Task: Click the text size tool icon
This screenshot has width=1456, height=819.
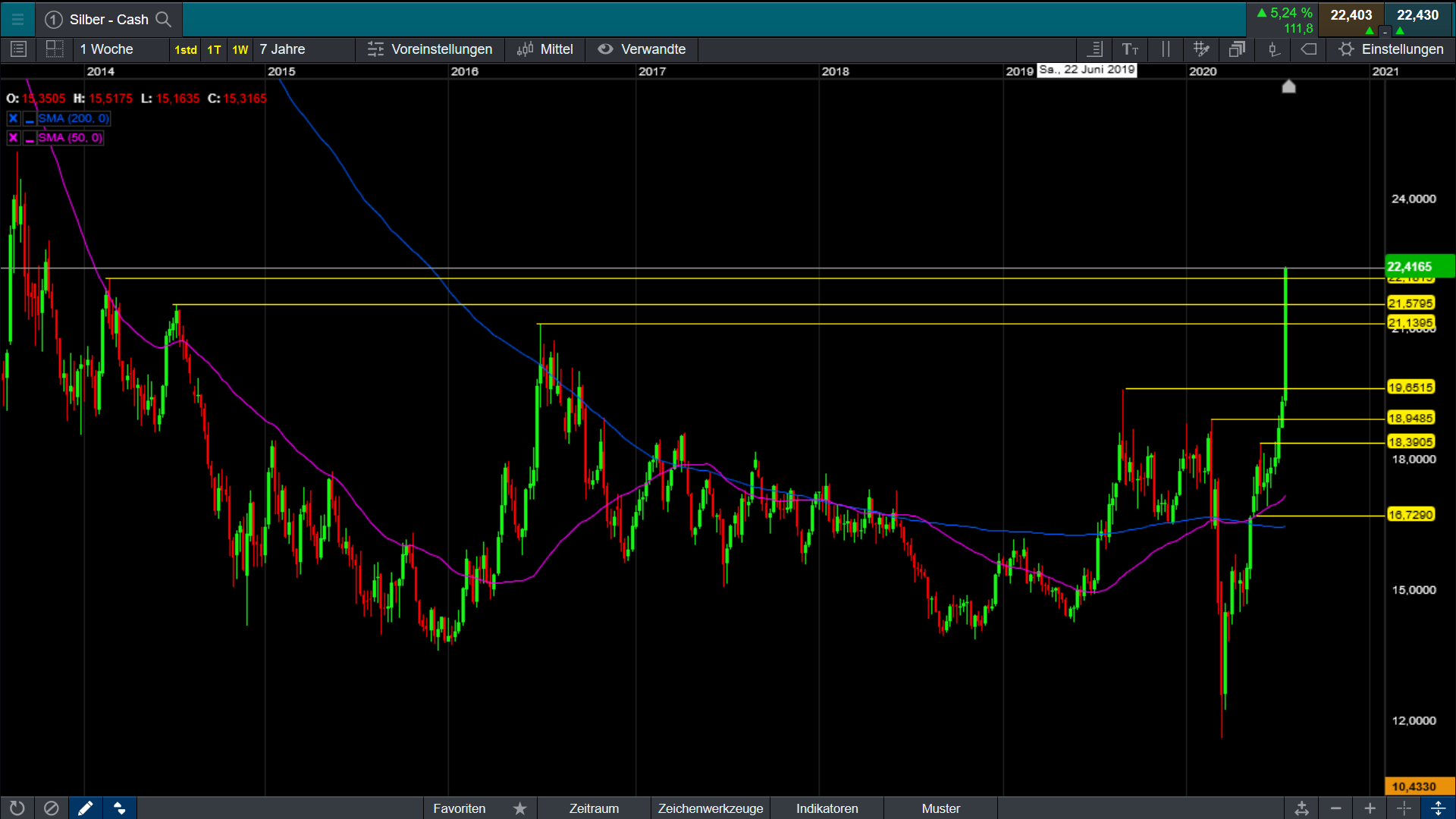Action: coord(1130,49)
